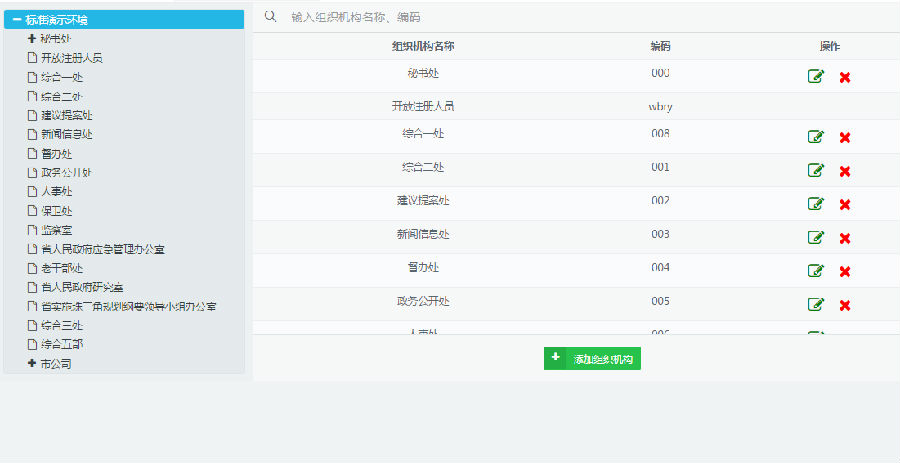Choose 省人民政府应急管理办公室 tree item
The width and height of the screenshot is (900, 463).
pyautogui.click(x=102, y=248)
